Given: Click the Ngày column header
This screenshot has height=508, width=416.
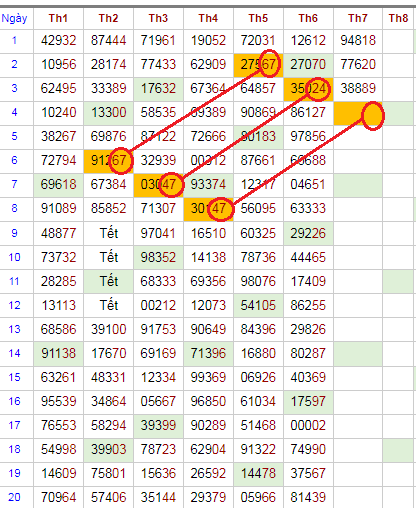Looking at the screenshot, I should (x=14, y=18).
